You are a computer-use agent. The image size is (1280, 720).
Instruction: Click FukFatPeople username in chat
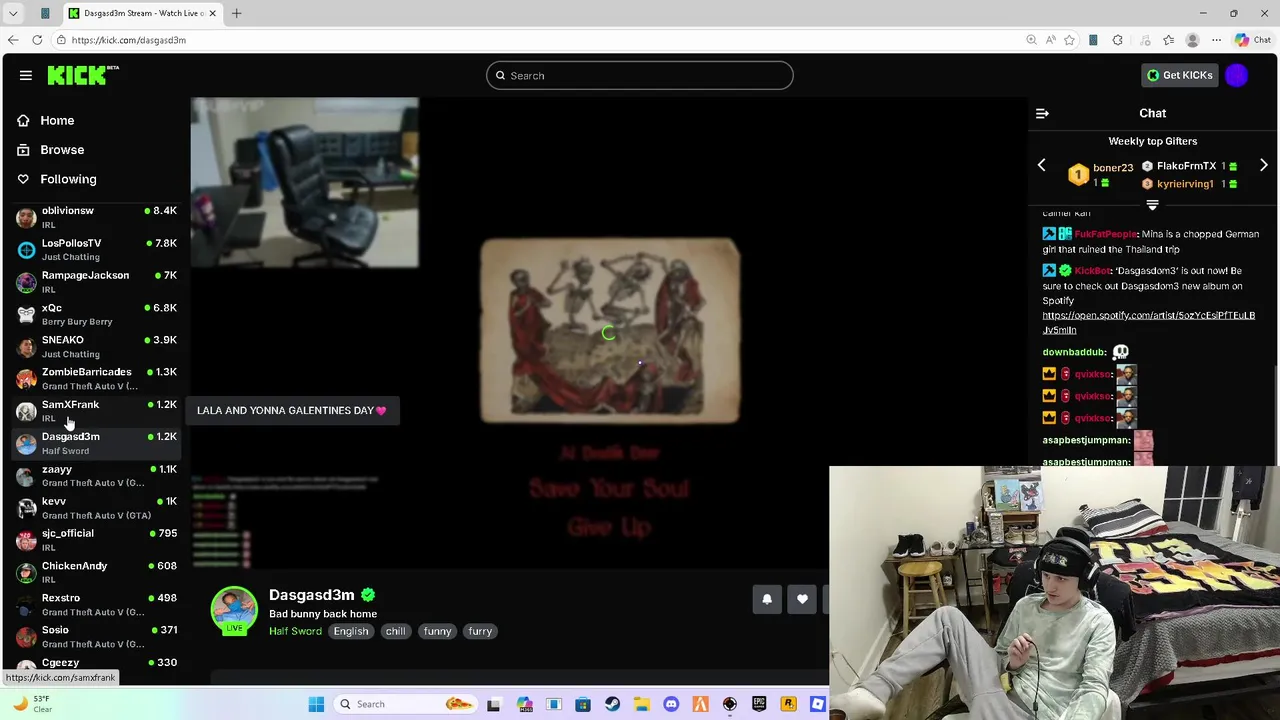click(x=1105, y=234)
